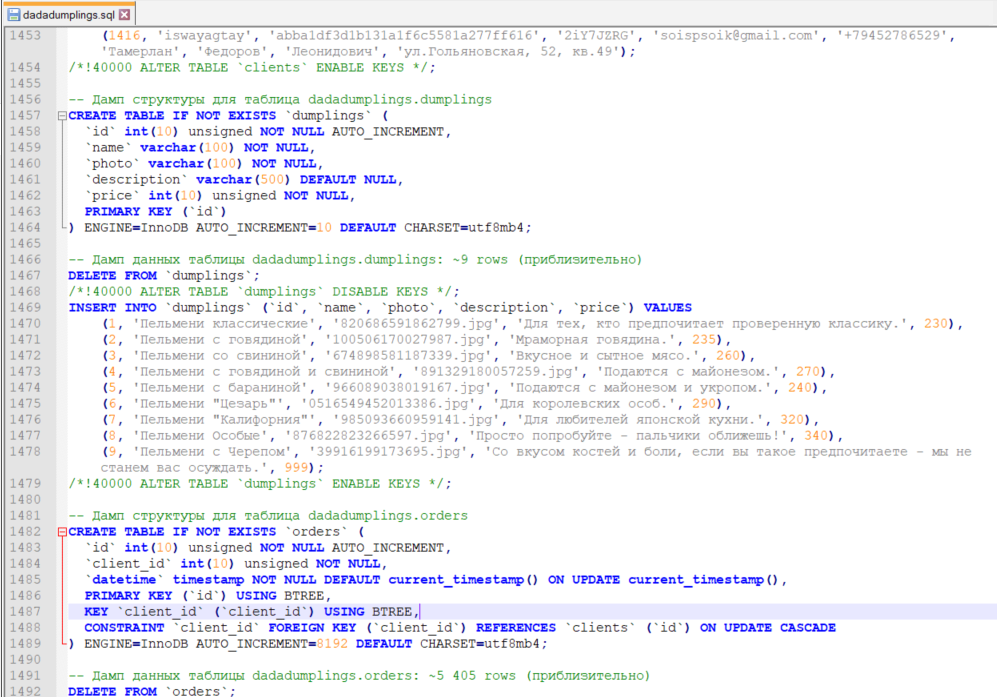
Task: Click 'DELETE FROM `dumplings`' statement
Action: coord(164,276)
